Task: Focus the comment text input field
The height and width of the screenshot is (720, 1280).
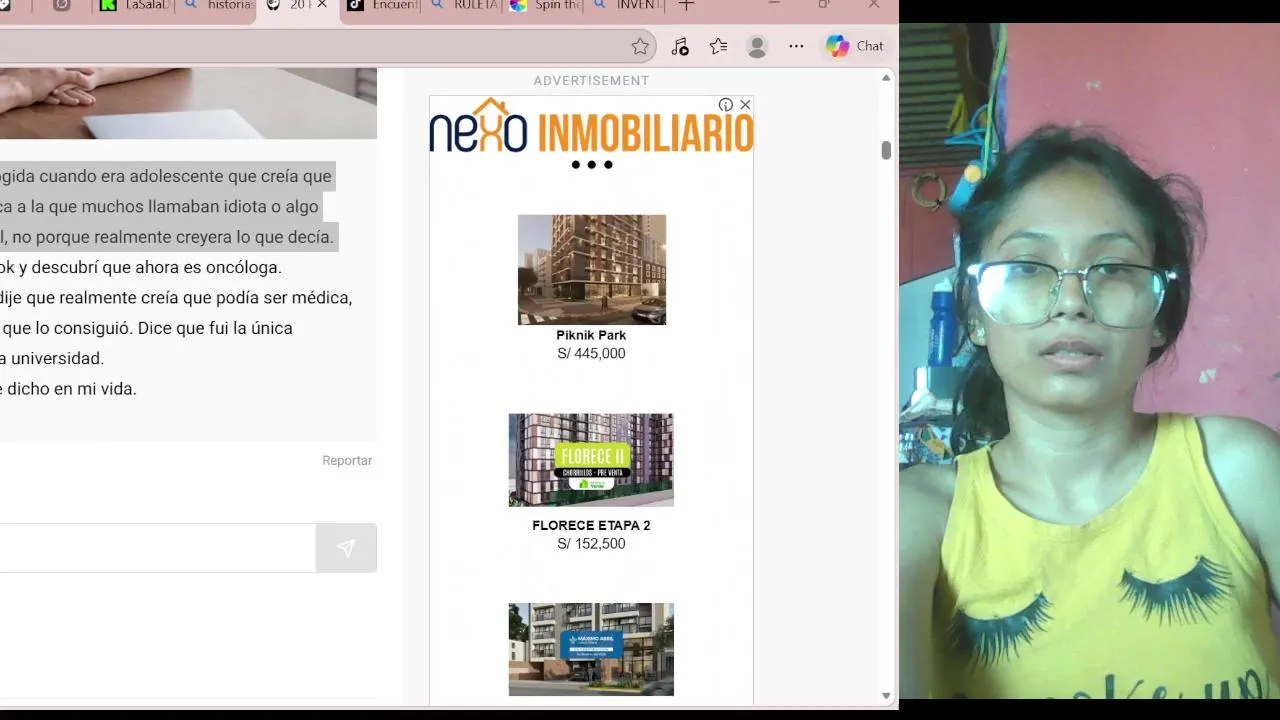Action: 157,548
